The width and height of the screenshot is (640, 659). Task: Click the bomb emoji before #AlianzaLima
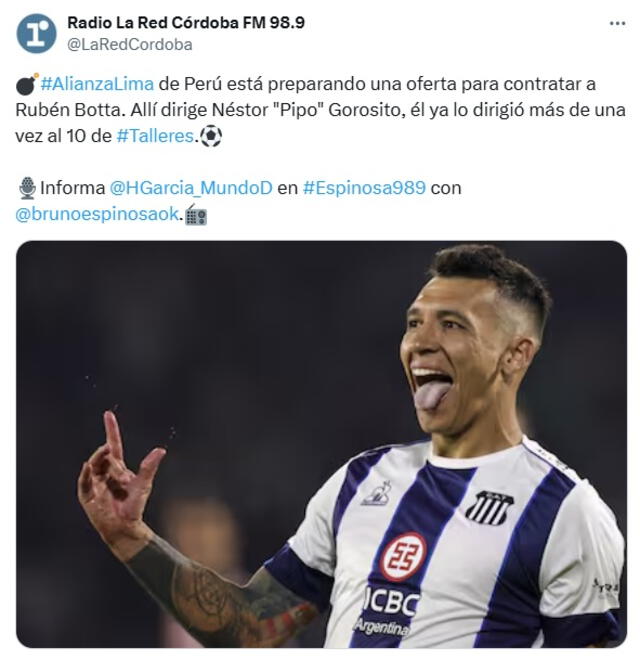pos(27,84)
